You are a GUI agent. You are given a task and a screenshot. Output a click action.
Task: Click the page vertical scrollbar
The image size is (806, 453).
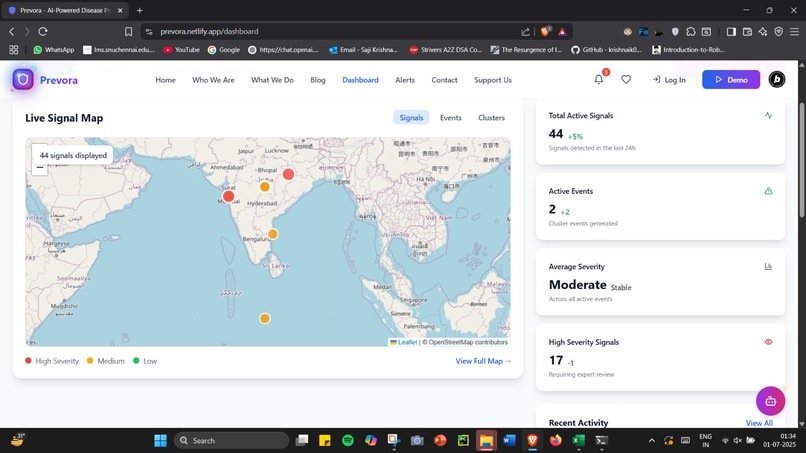[x=801, y=159]
